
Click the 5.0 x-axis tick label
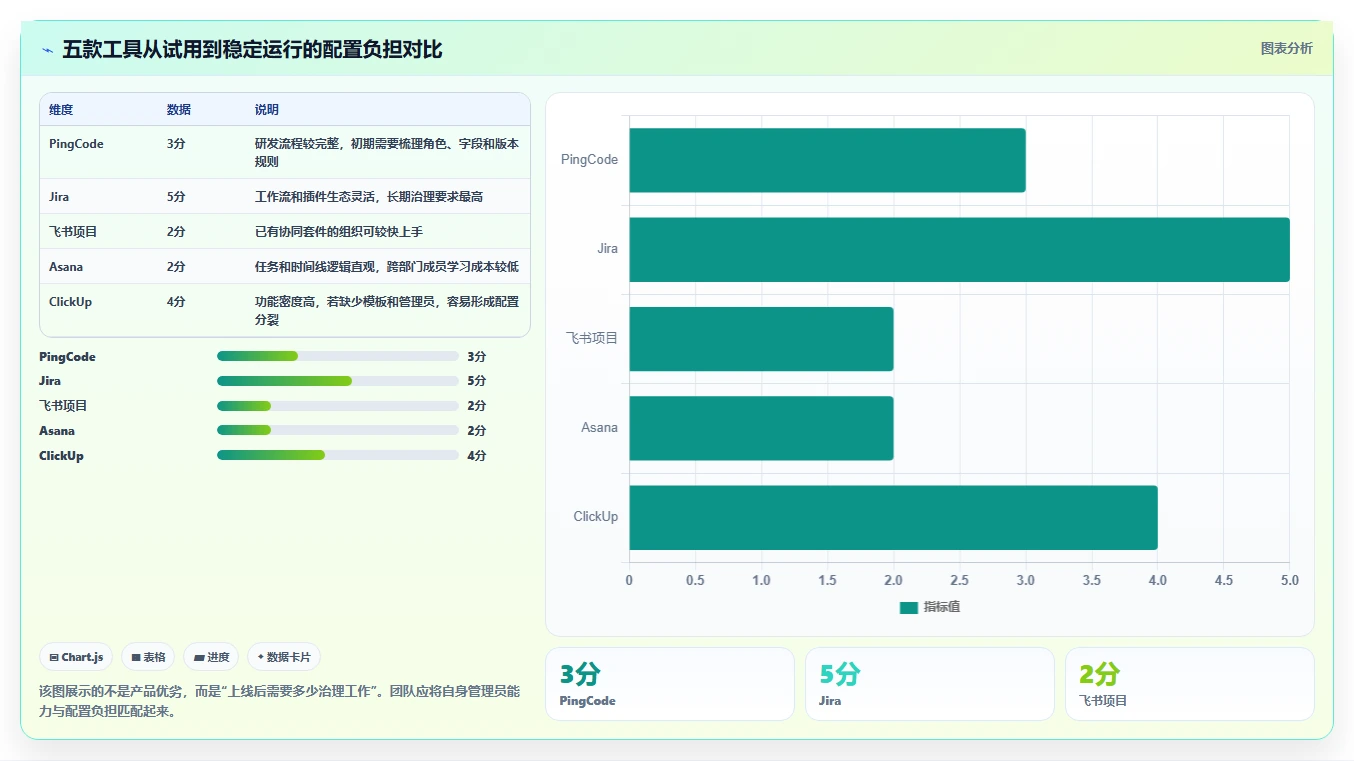click(x=1289, y=580)
